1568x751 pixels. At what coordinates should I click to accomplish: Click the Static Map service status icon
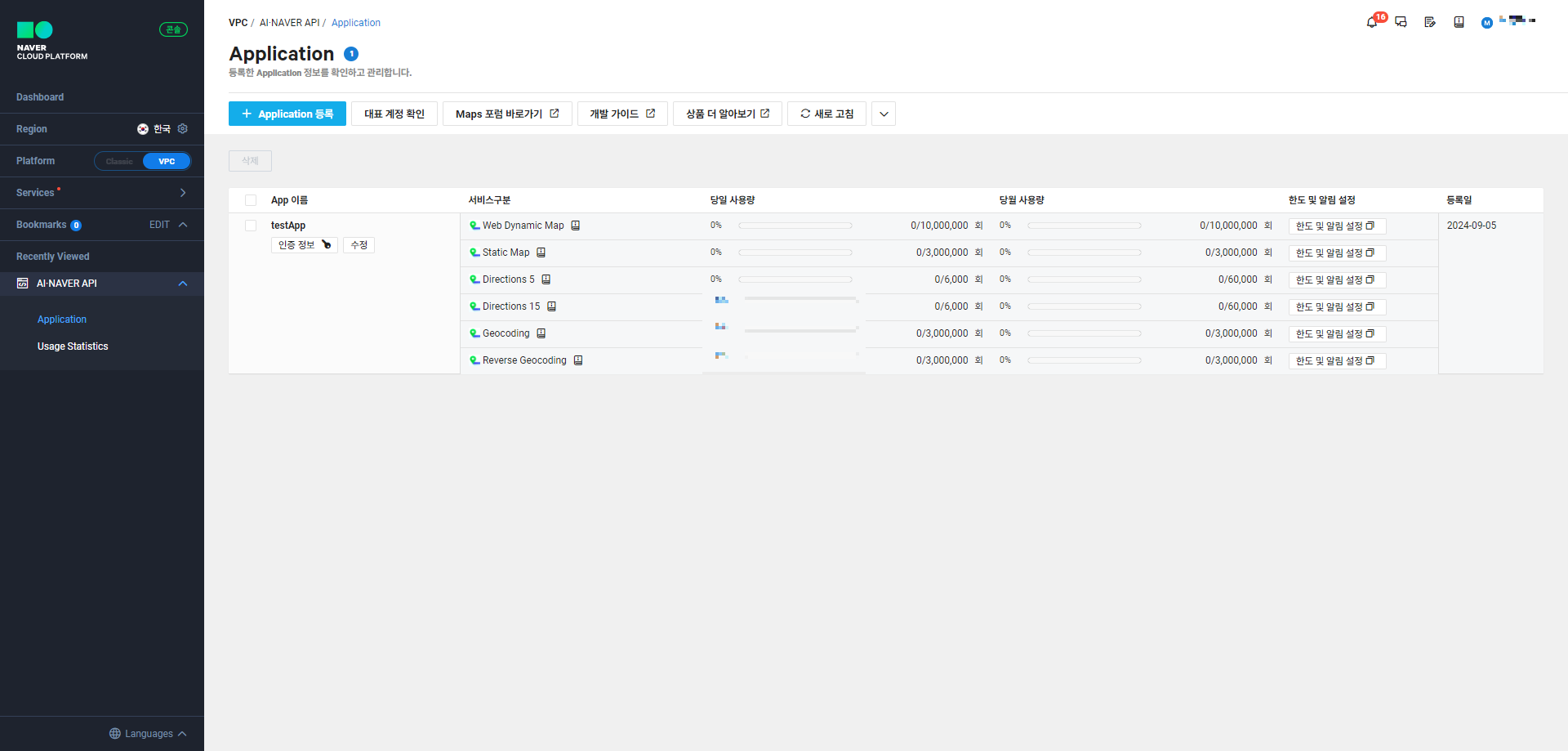pyautogui.click(x=474, y=253)
